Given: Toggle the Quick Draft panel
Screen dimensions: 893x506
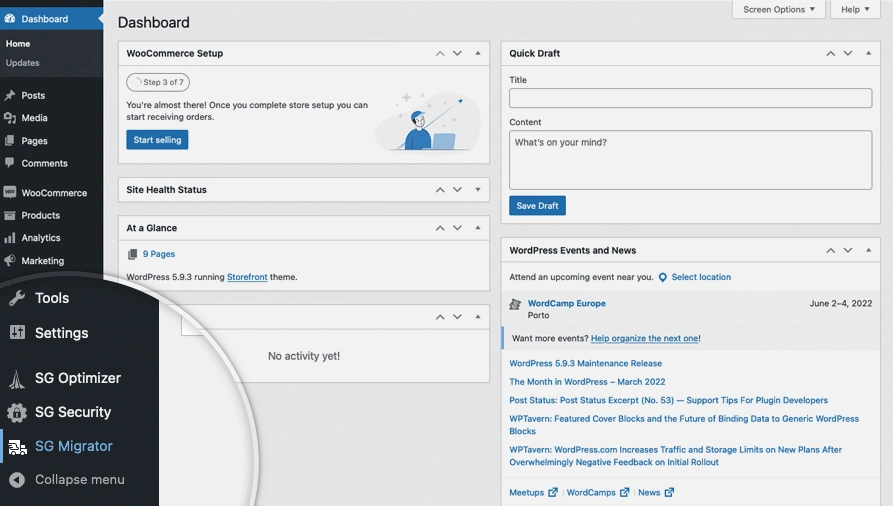Looking at the screenshot, I should [x=868, y=53].
